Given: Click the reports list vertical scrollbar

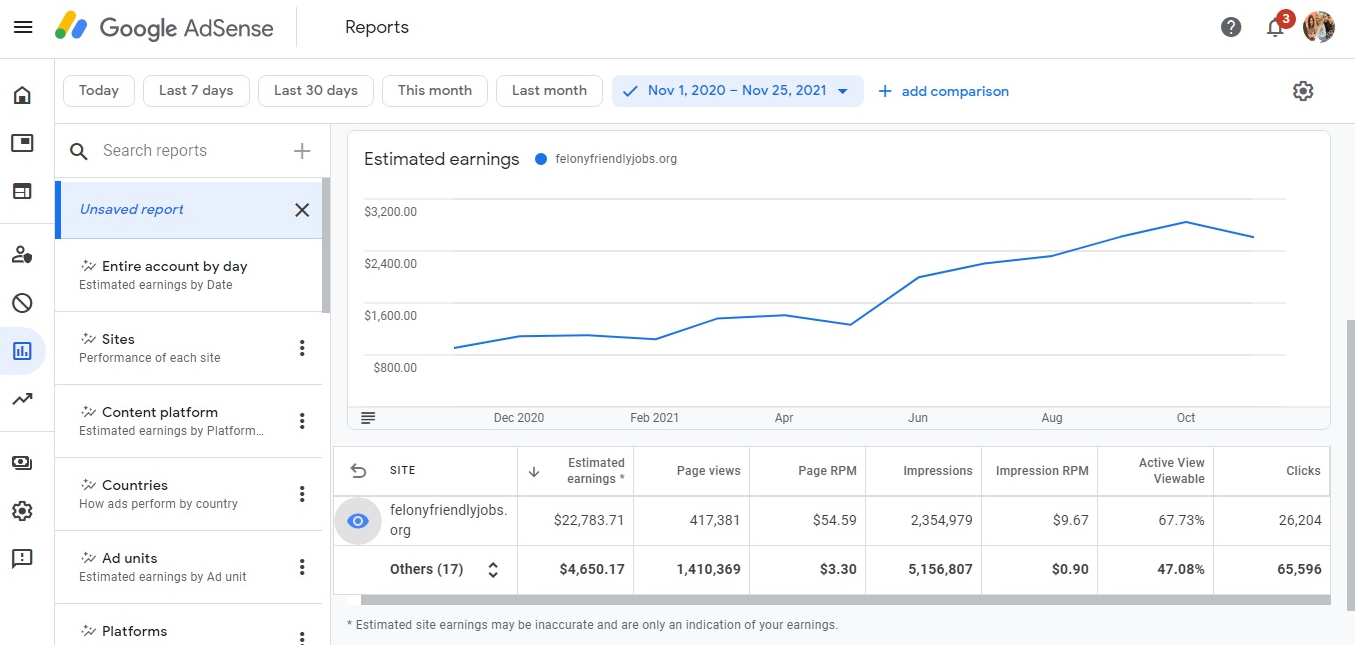Looking at the screenshot, I should click(326, 246).
